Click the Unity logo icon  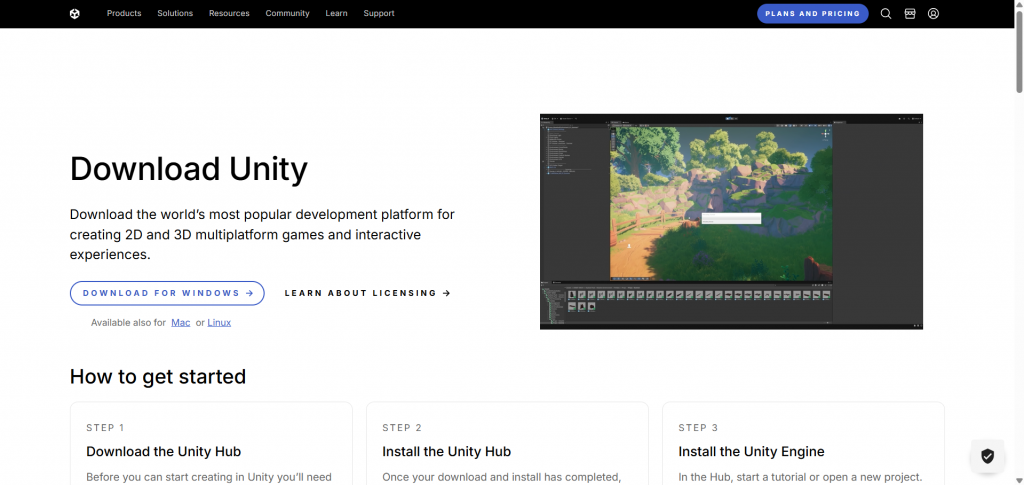(74, 14)
